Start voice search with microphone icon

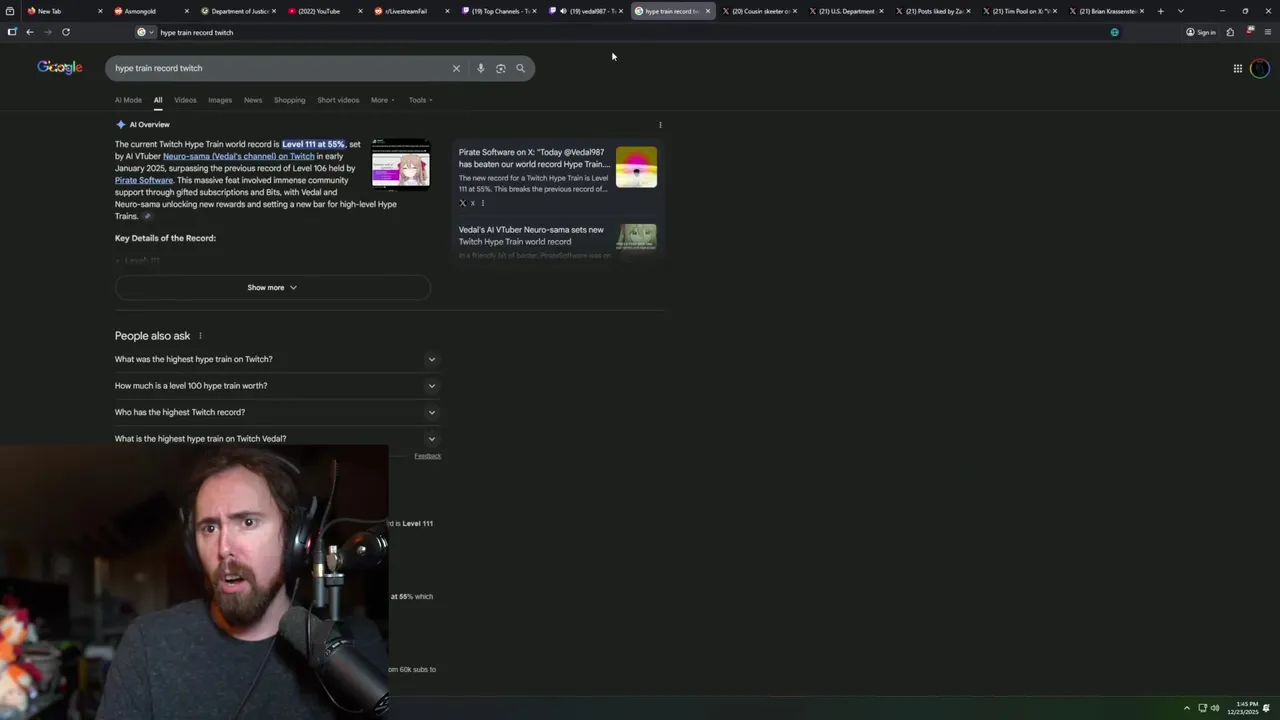(x=480, y=68)
